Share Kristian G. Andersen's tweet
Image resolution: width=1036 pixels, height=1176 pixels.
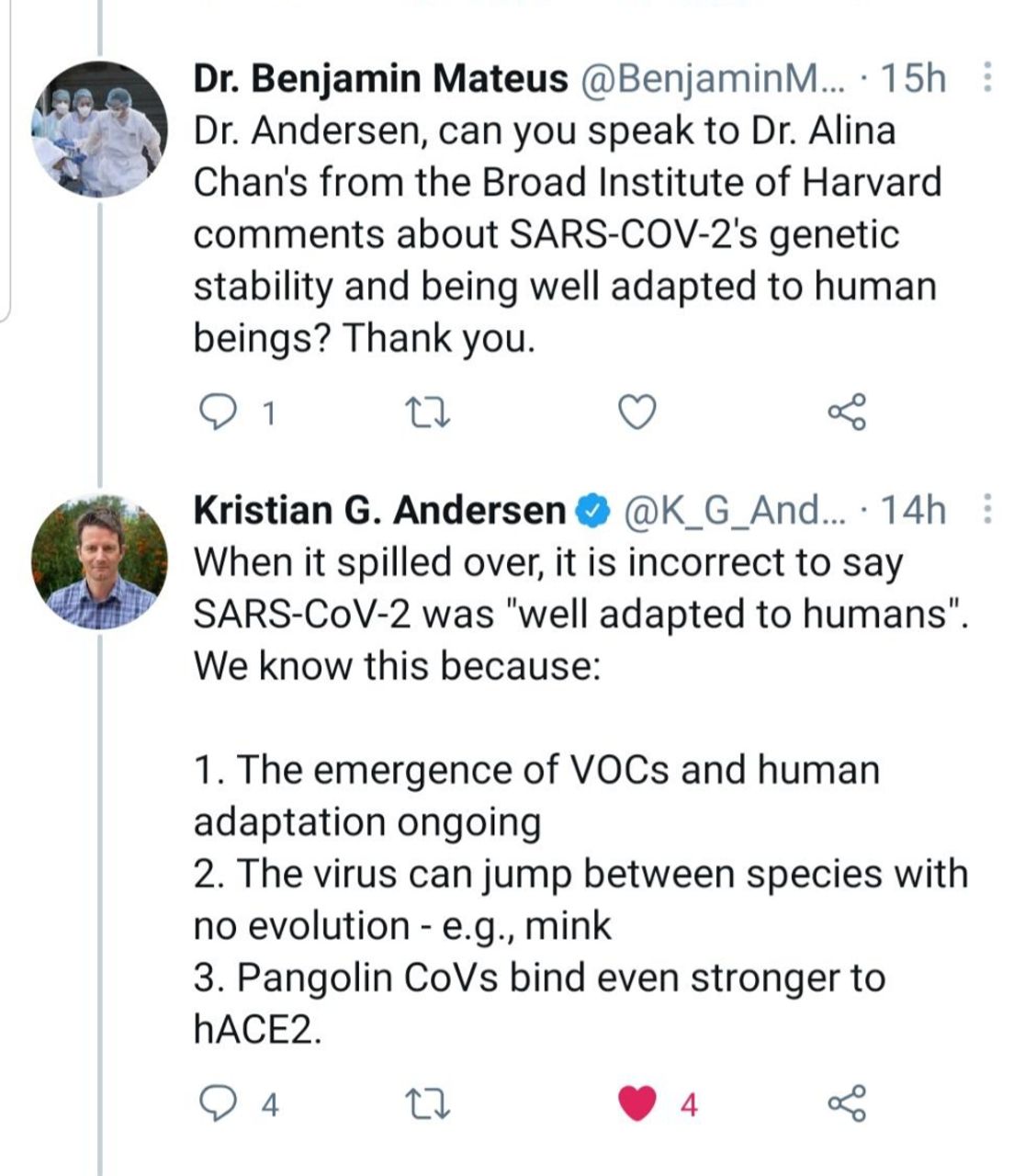pyautogui.click(x=846, y=1102)
